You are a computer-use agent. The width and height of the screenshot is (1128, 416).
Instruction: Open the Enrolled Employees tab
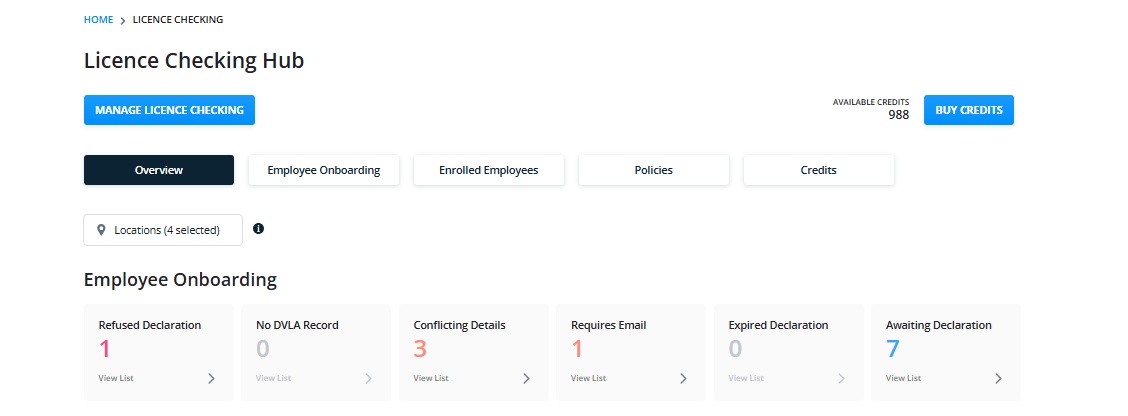pyautogui.click(x=488, y=171)
